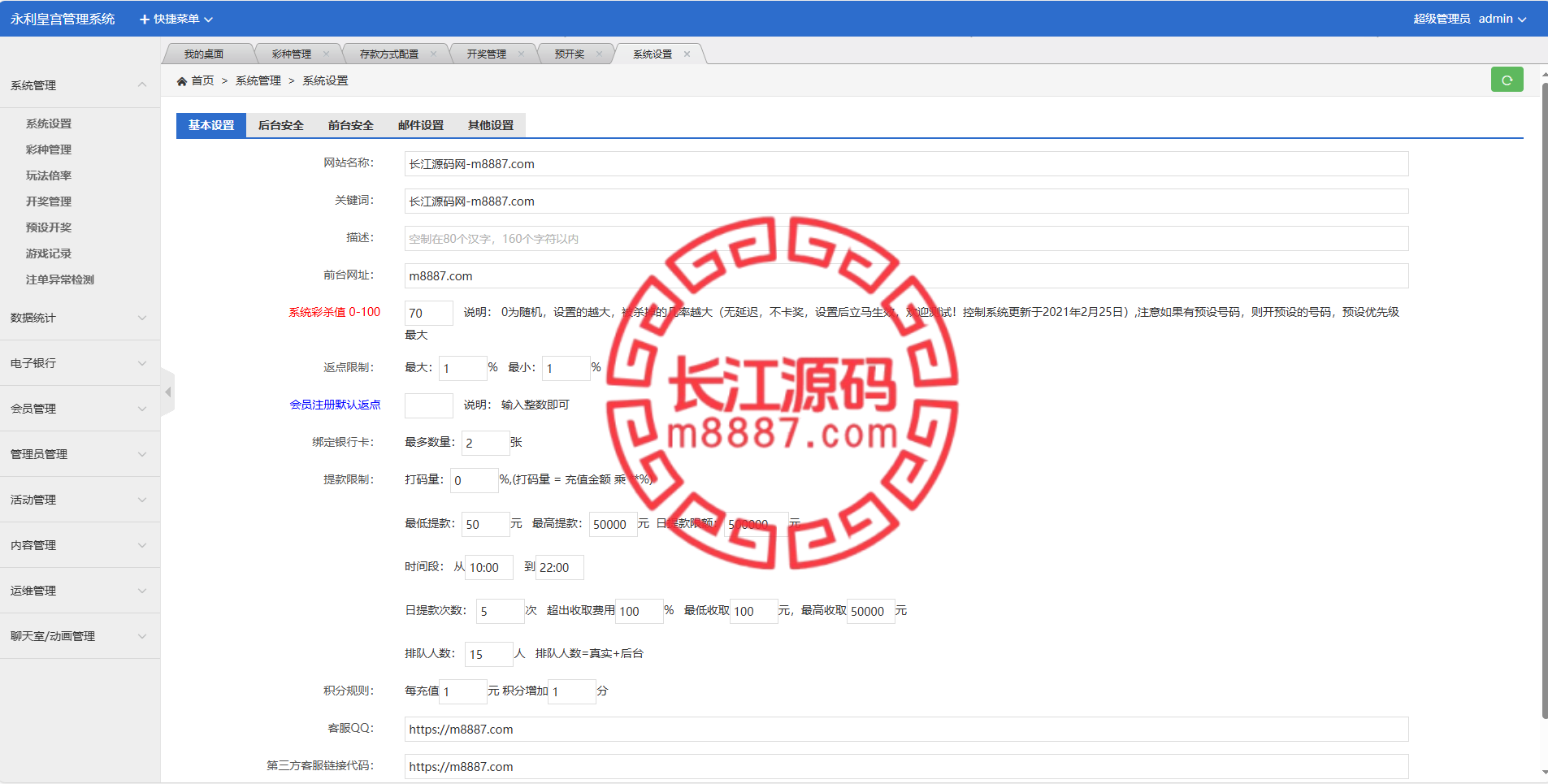
Task: Expand the 管理员管理 sidebar section
Action: pyautogui.click(x=80, y=454)
